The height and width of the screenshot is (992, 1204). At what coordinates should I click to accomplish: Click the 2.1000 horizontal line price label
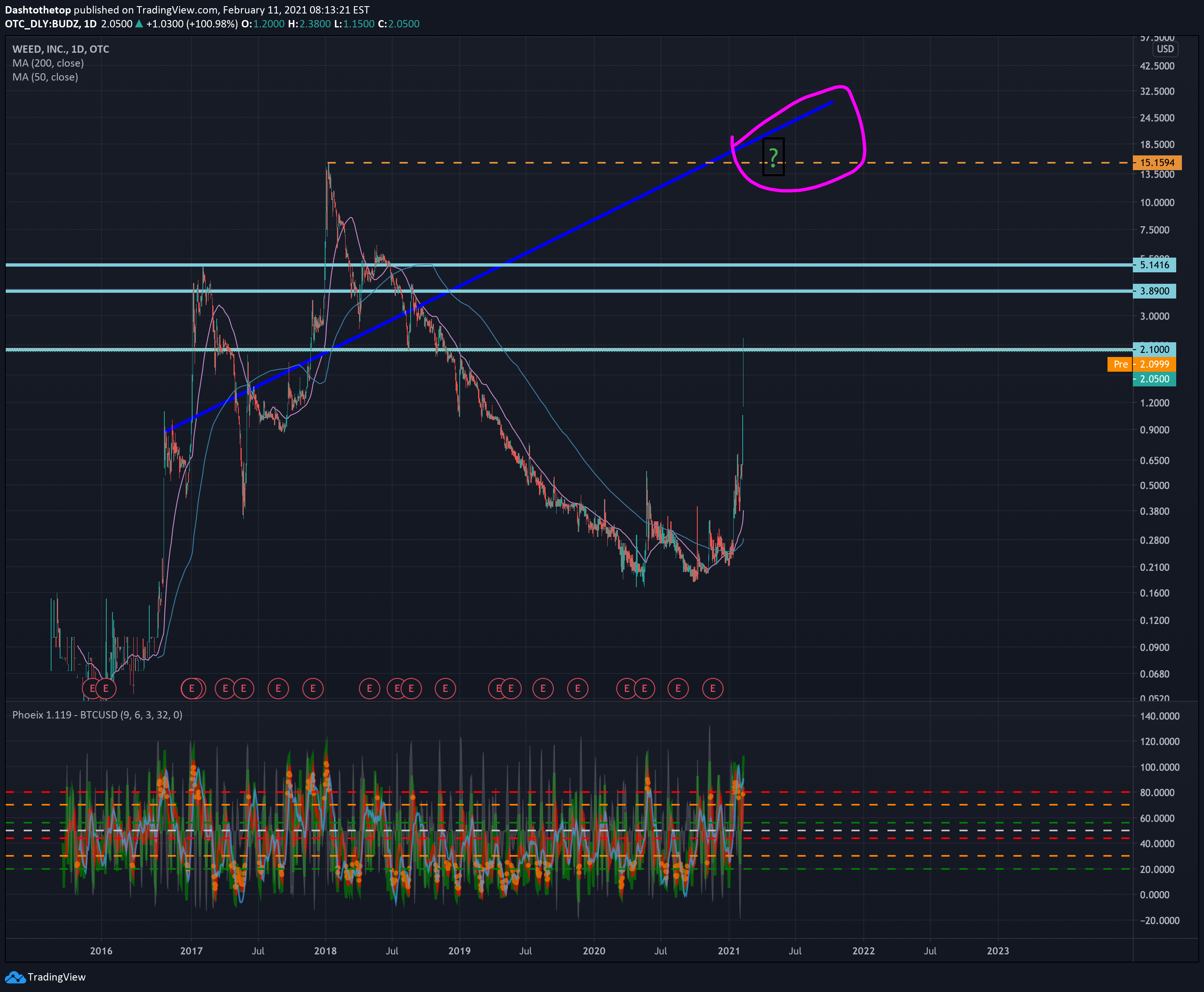click(x=1154, y=349)
